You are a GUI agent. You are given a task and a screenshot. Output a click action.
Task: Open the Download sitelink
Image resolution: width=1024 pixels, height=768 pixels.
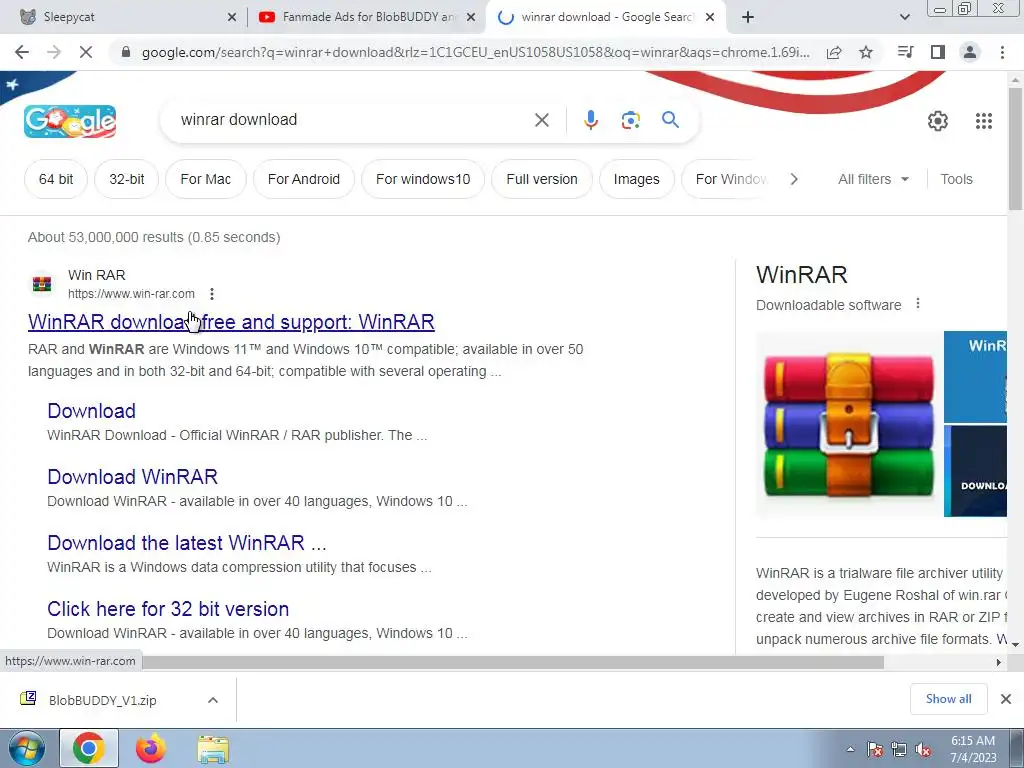pyautogui.click(x=91, y=411)
